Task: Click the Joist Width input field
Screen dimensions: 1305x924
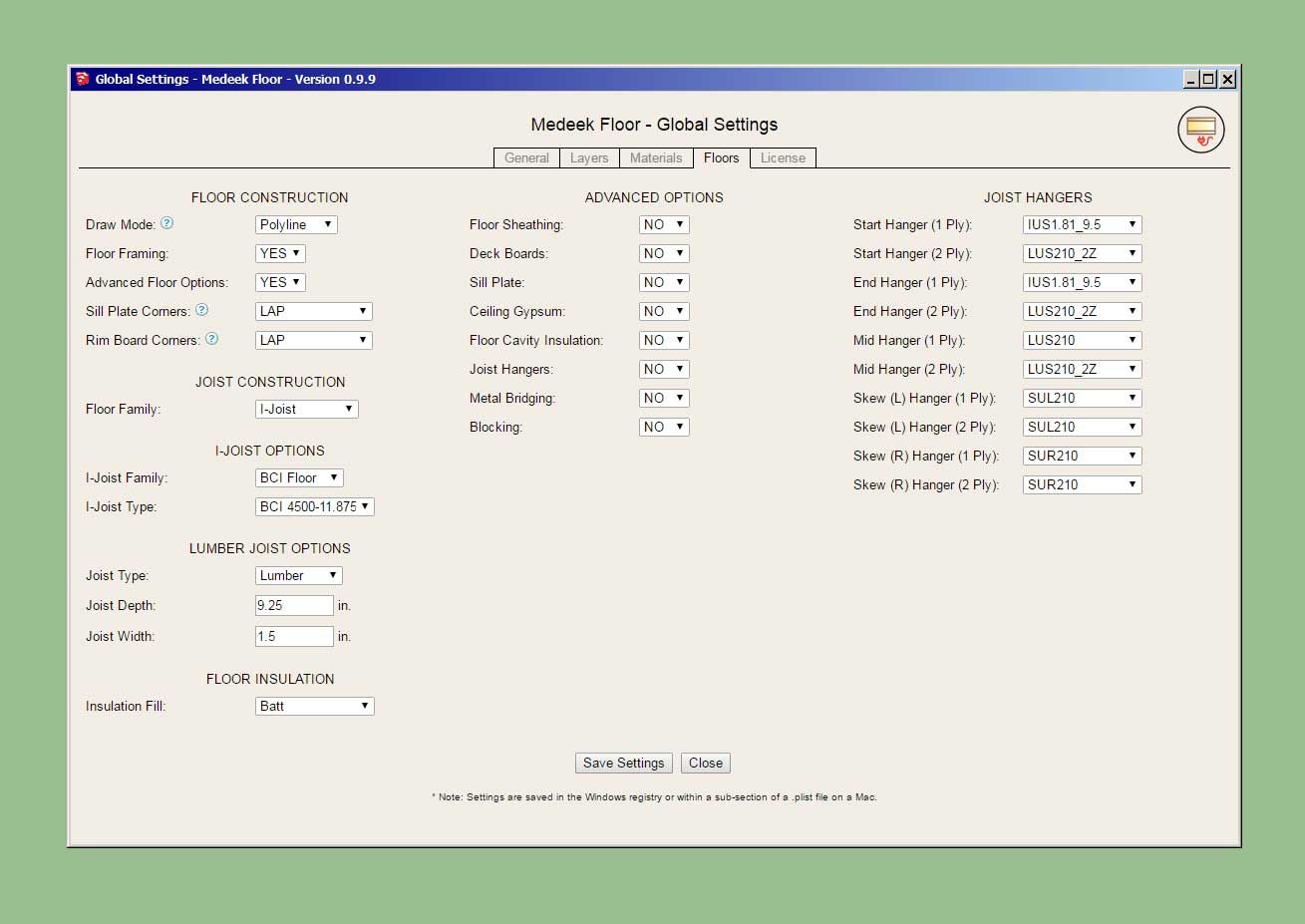Action: point(294,636)
